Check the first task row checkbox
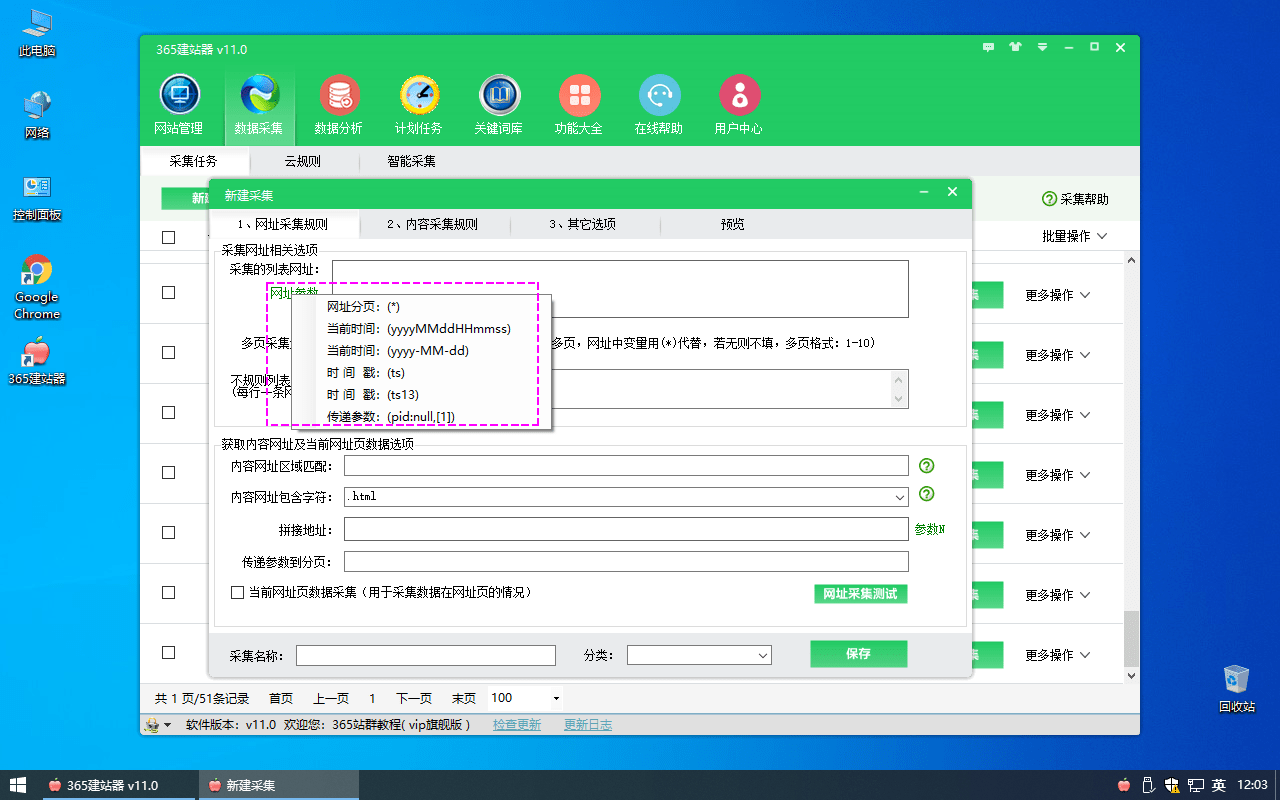Screen dimensions: 1280x800 (x=168, y=292)
